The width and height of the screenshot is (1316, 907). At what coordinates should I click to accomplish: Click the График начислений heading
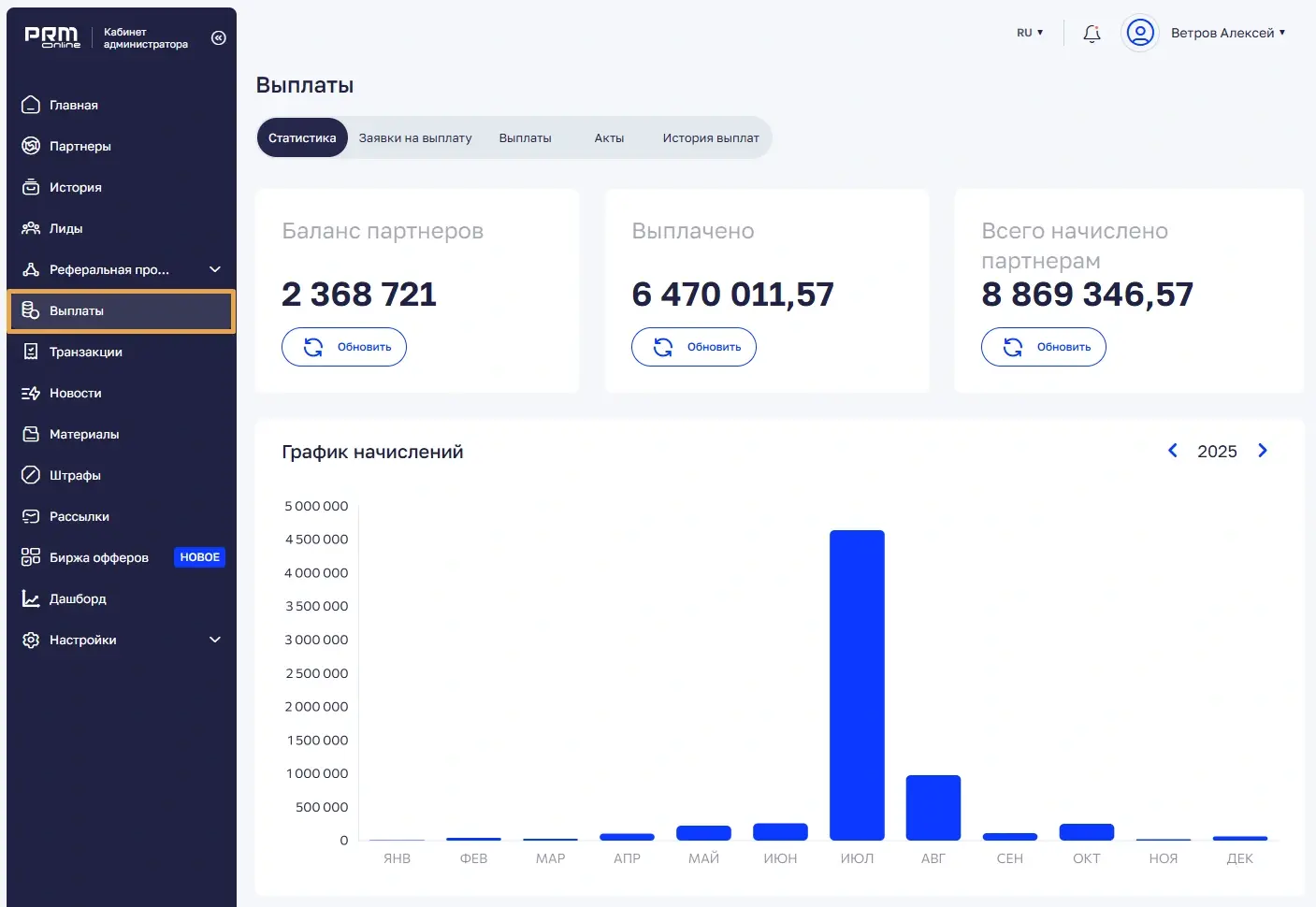pos(372,452)
